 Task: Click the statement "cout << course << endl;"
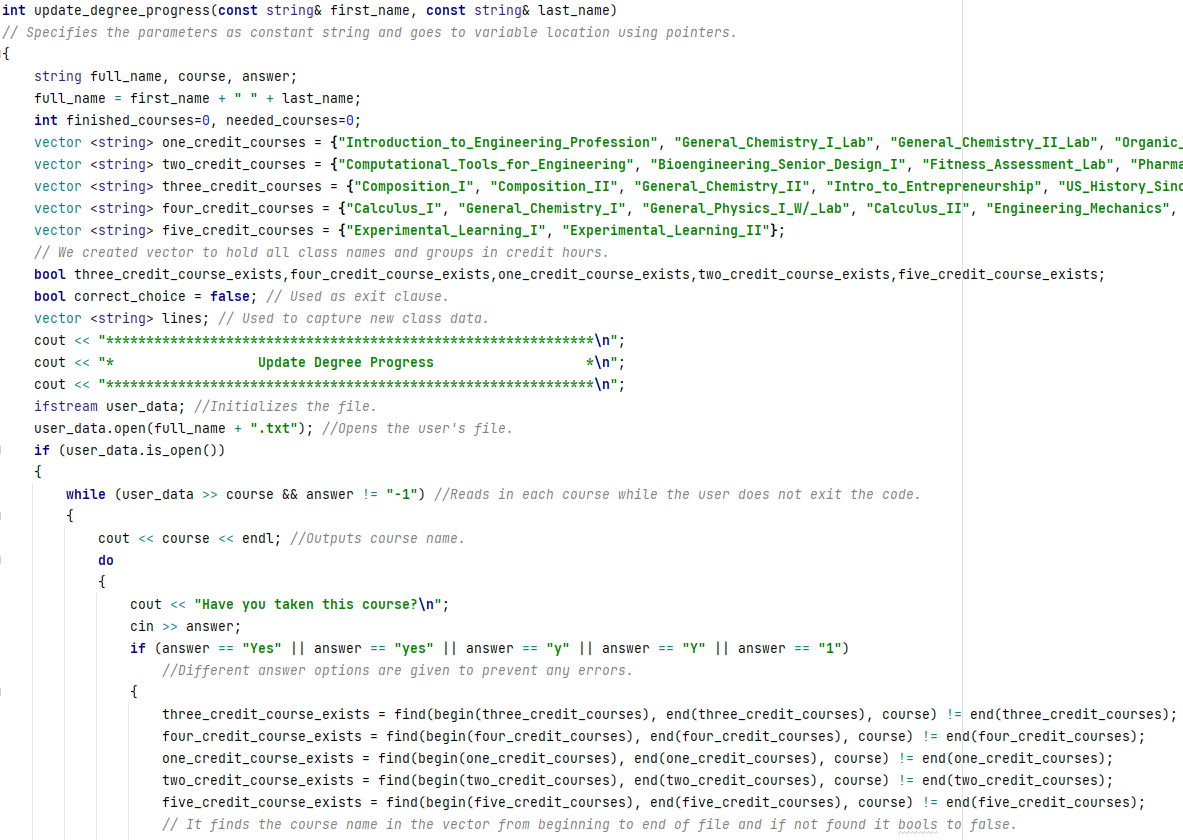(189, 538)
